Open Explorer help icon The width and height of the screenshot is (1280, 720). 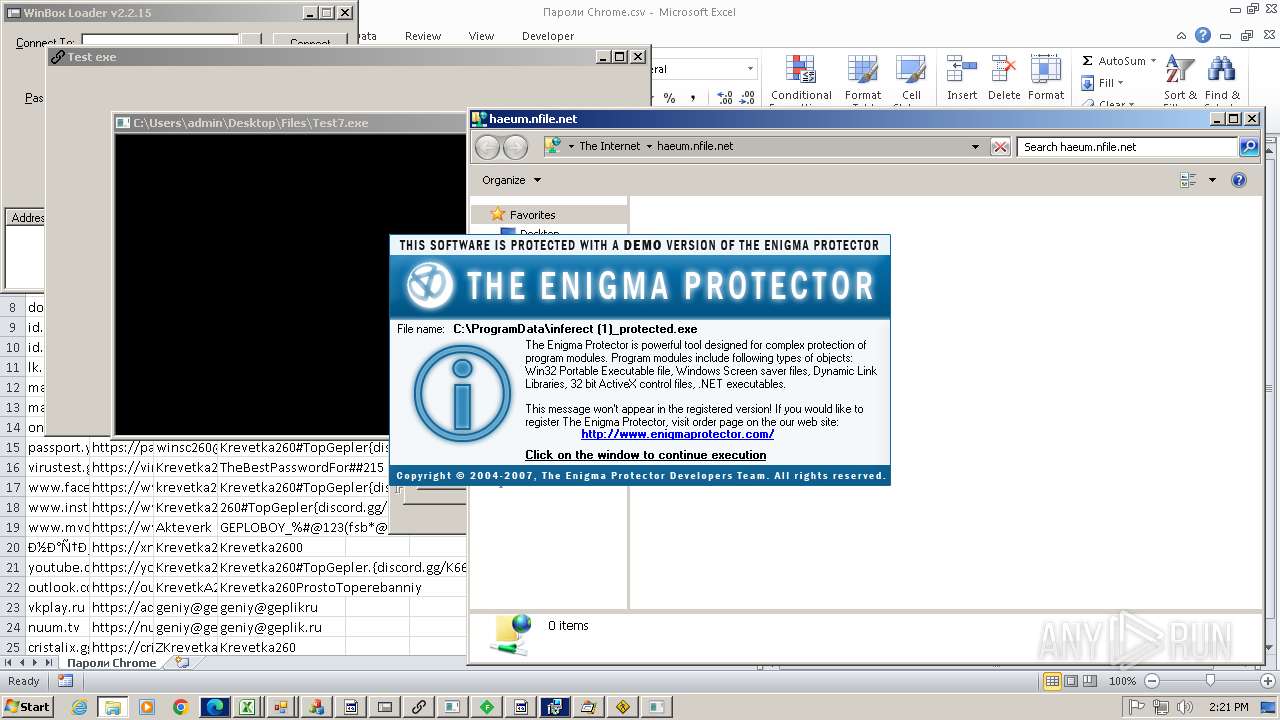tap(1239, 180)
